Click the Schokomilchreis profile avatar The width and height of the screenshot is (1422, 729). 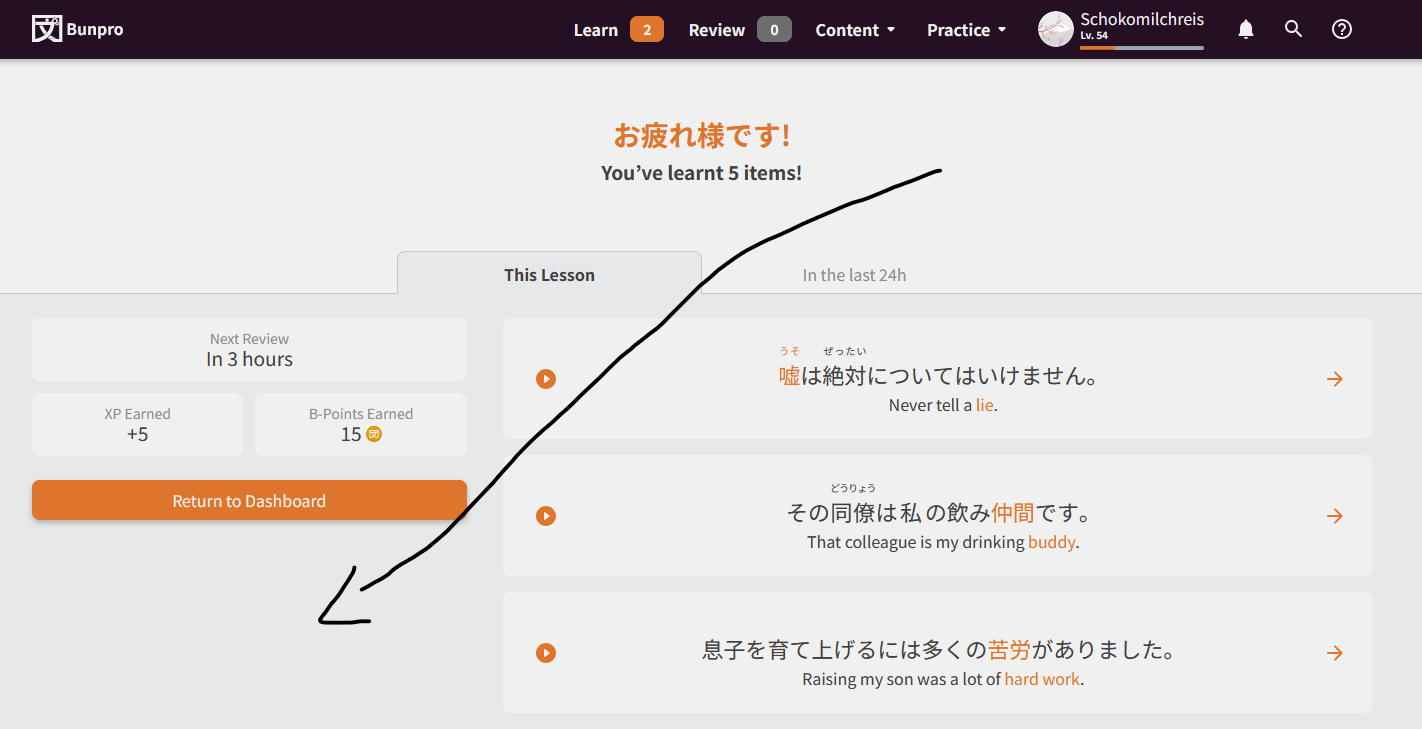(x=1055, y=30)
